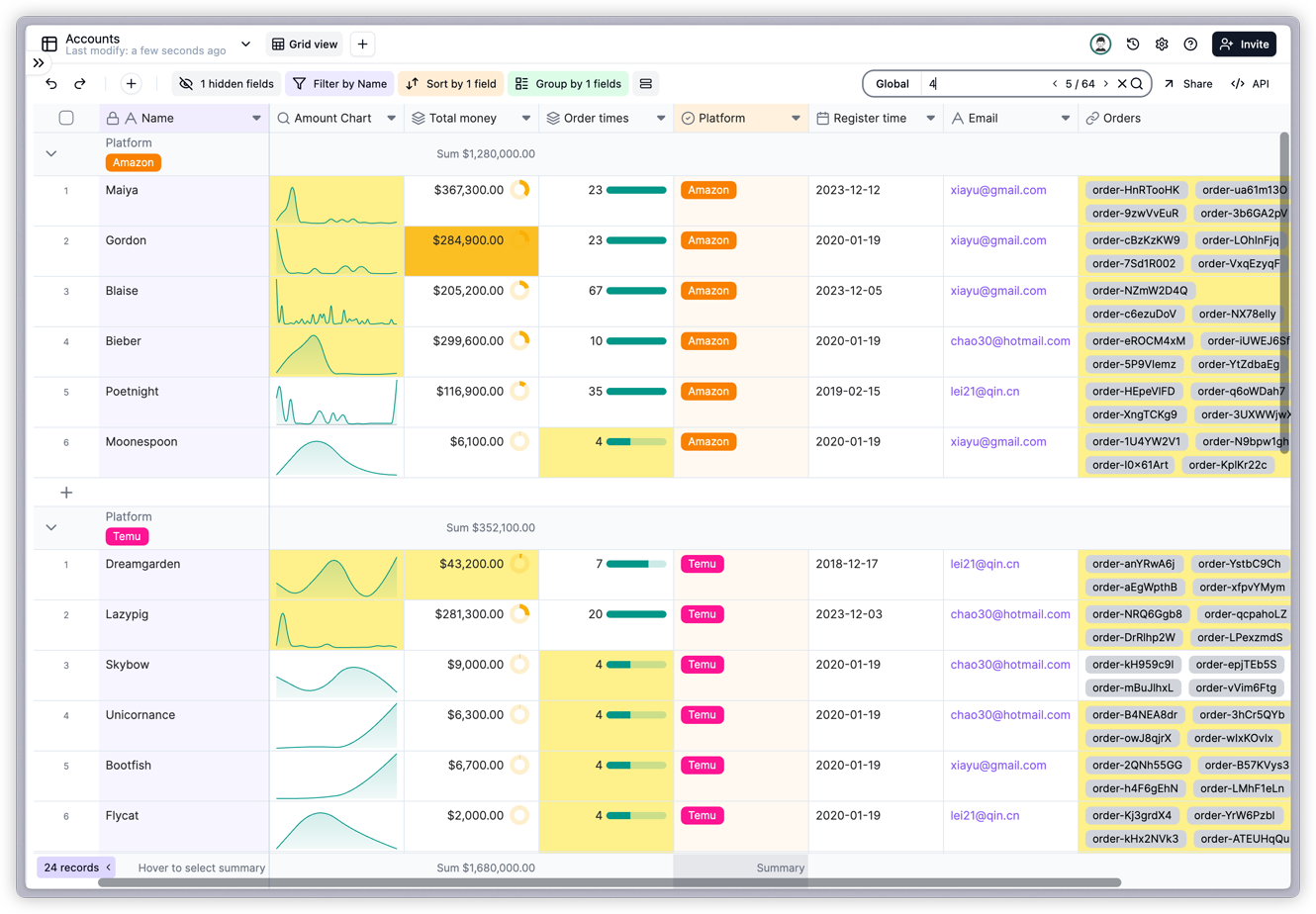This screenshot has height=914, width=1316.
Task: Open the row height settings icon
Action: coord(646,84)
